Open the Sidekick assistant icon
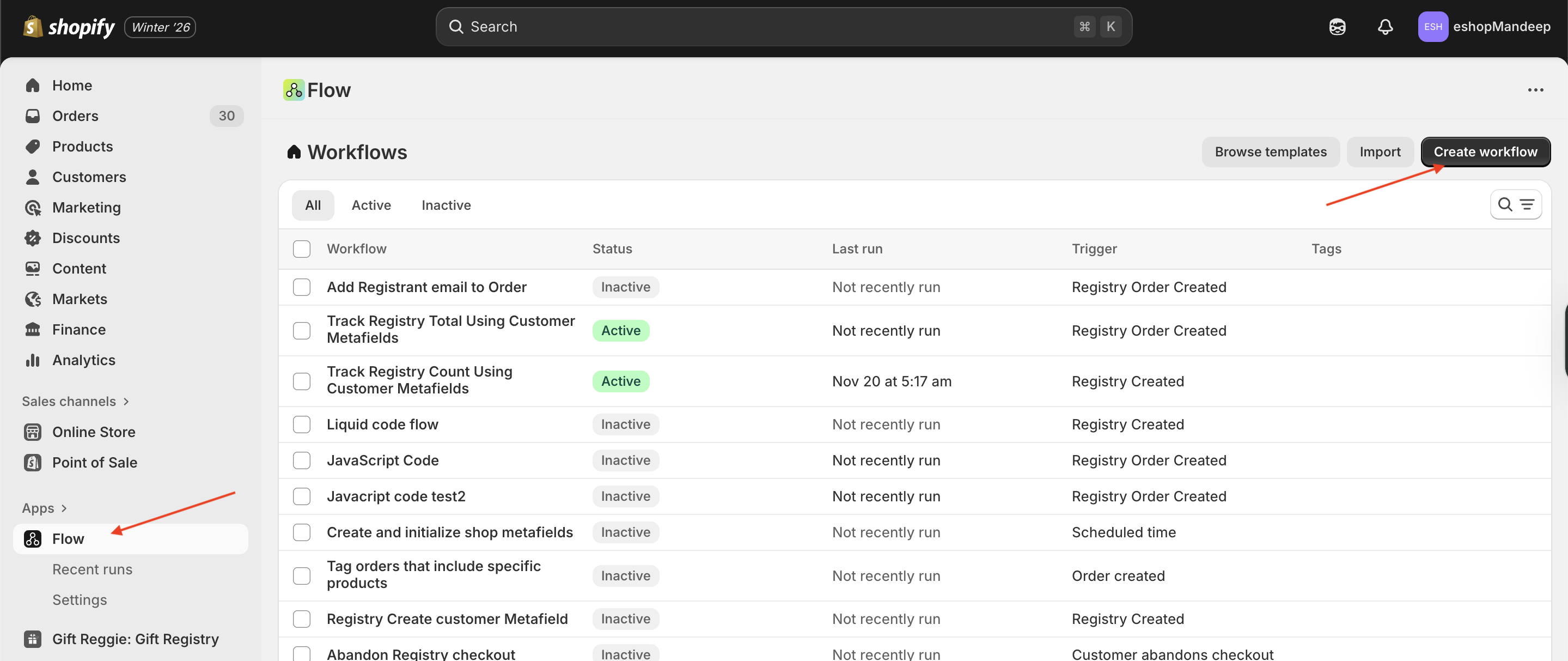Viewport: 1568px width, 661px height. [x=1337, y=27]
